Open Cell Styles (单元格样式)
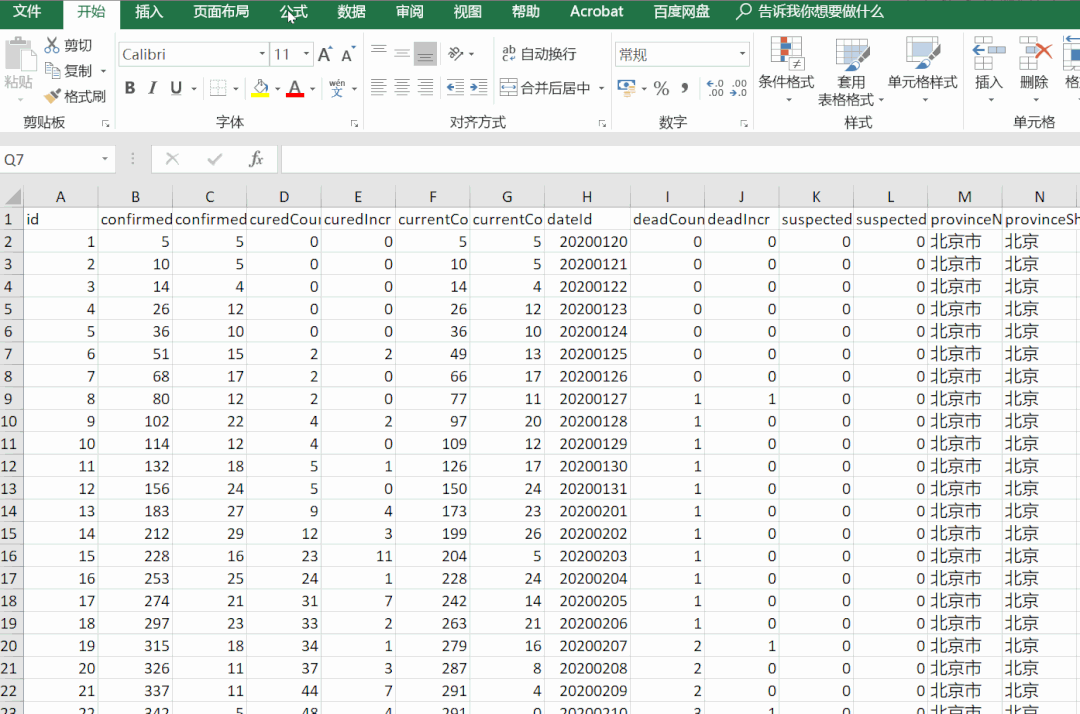This screenshot has width=1080, height=714. [922, 69]
